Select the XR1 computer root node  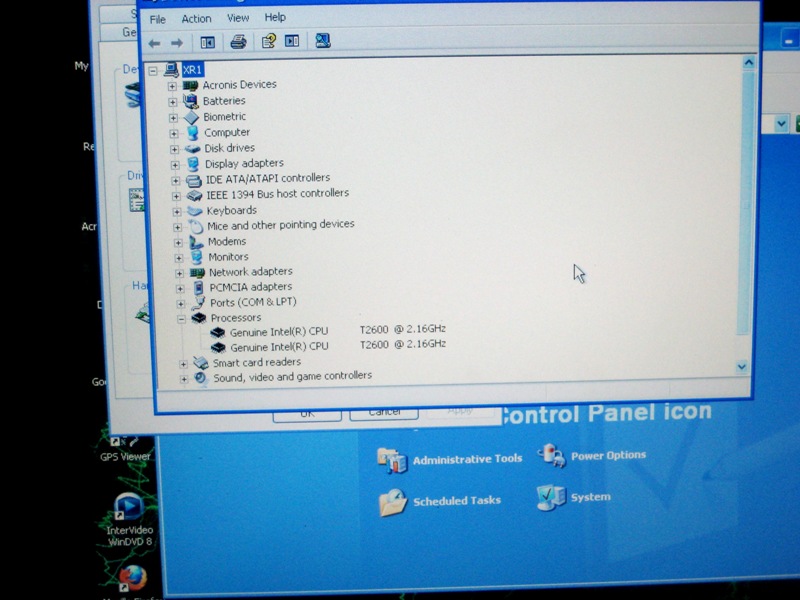point(192,70)
